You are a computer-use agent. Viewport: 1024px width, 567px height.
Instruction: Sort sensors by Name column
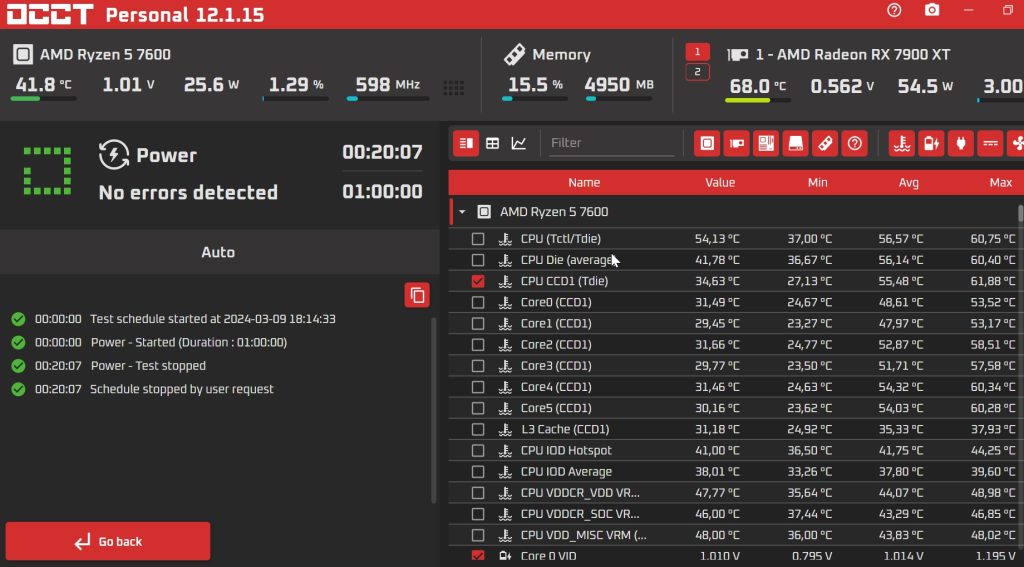[584, 183]
